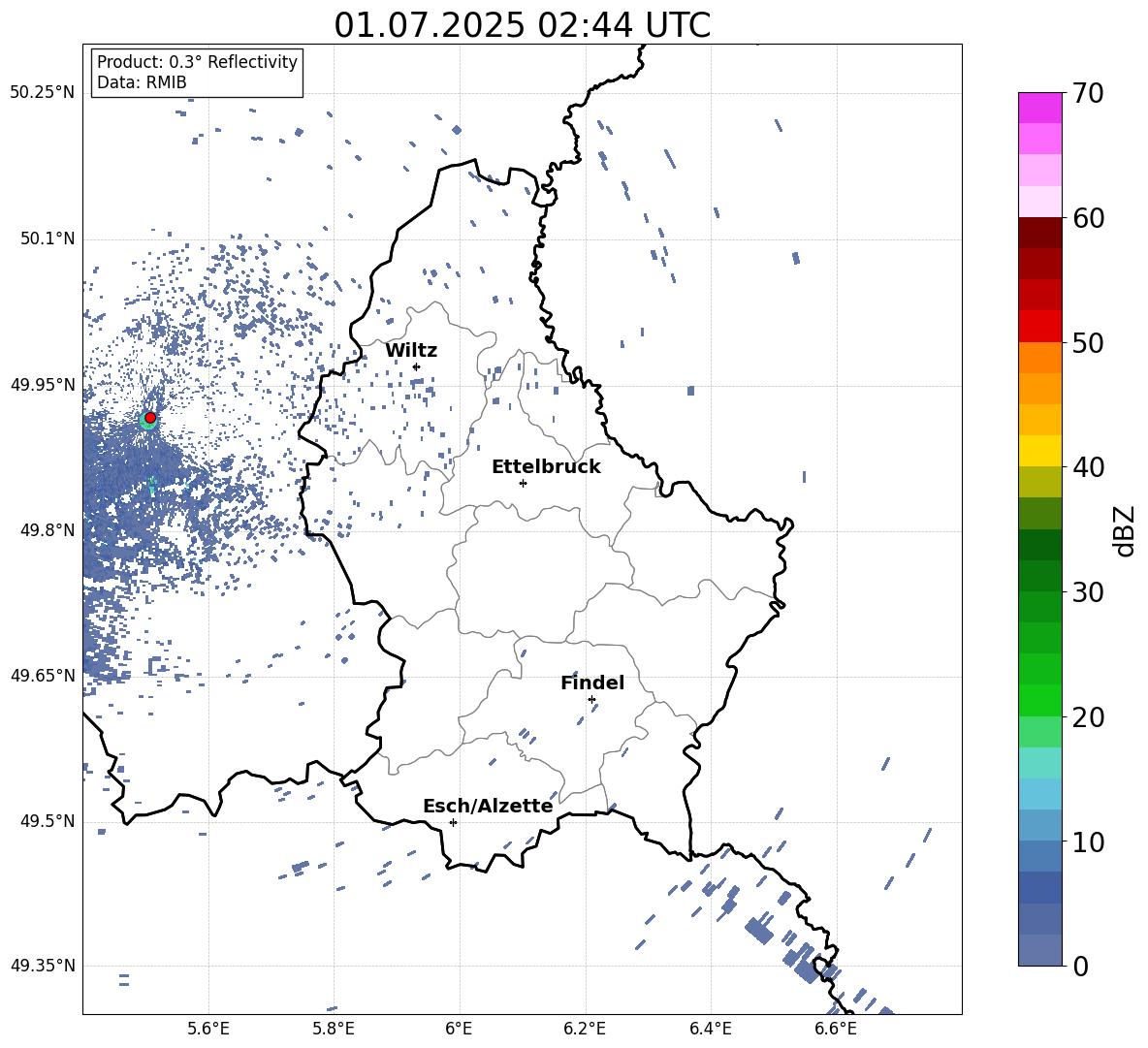The image size is (1148, 1048).
Task: Click the 6.2°E longitude label
Action: pos(585,1029)
